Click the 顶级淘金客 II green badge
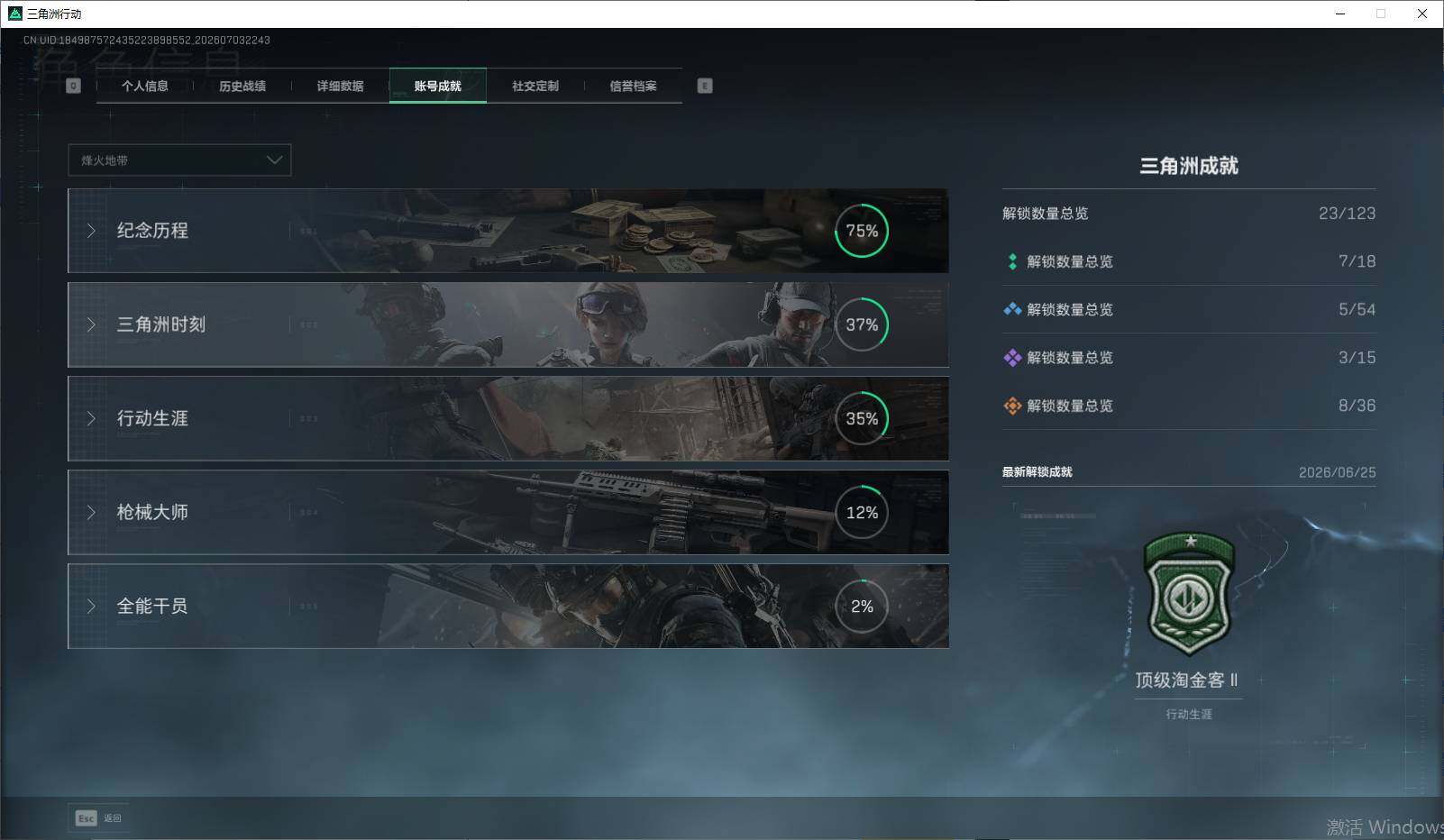 coord(1190,593)
